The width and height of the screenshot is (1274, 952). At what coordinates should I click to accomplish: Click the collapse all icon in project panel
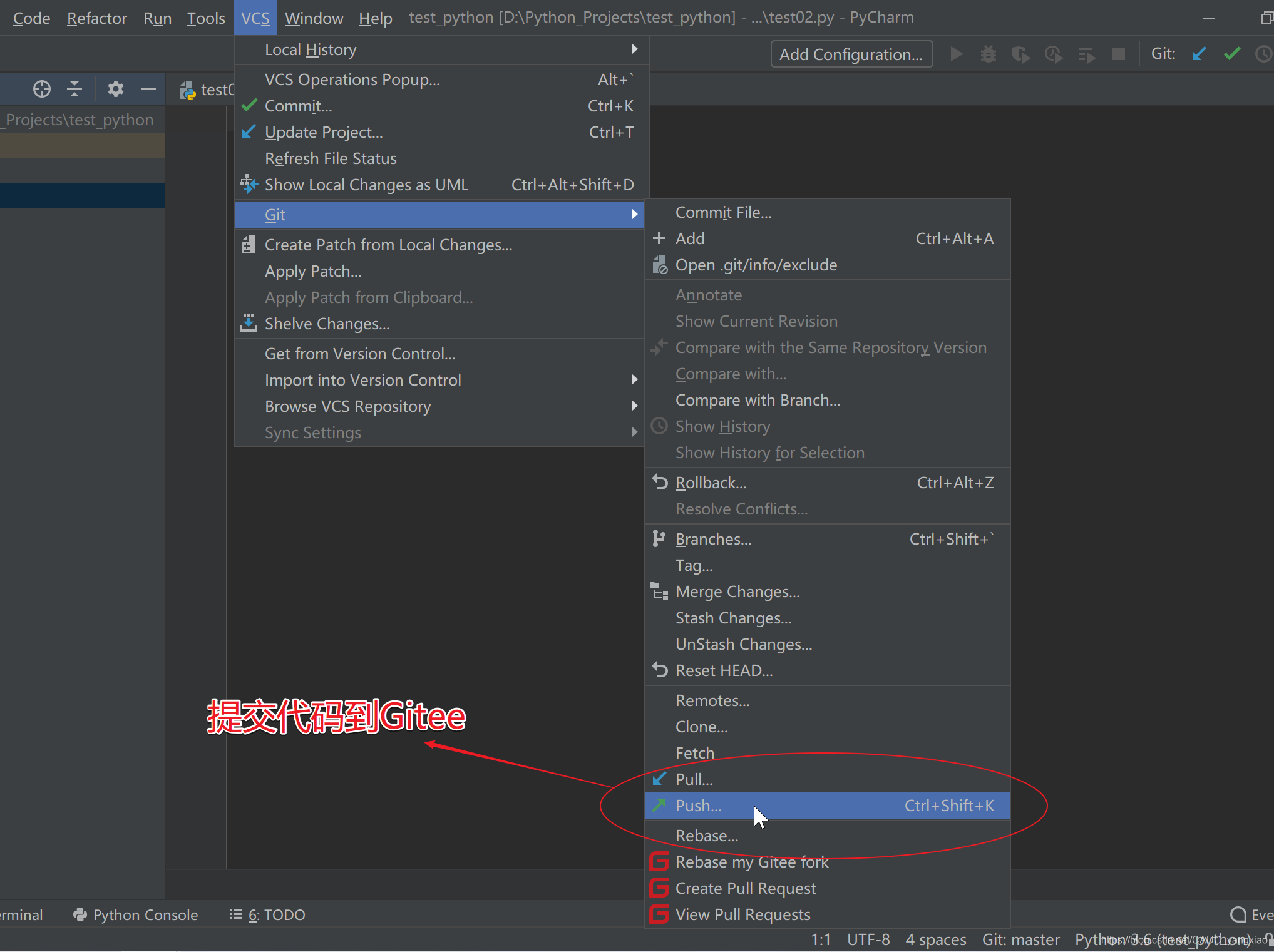[x=74, y=89]
